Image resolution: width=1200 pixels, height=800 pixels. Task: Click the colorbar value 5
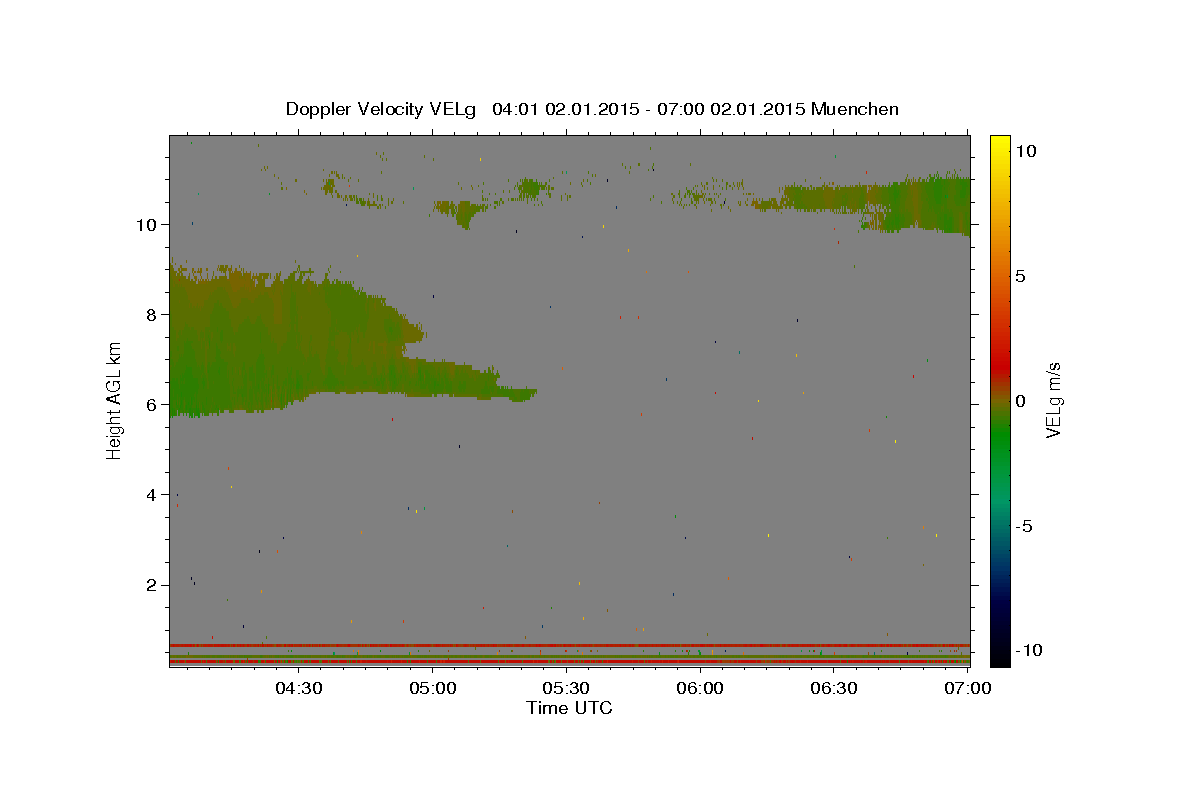tap(1020, 276)
